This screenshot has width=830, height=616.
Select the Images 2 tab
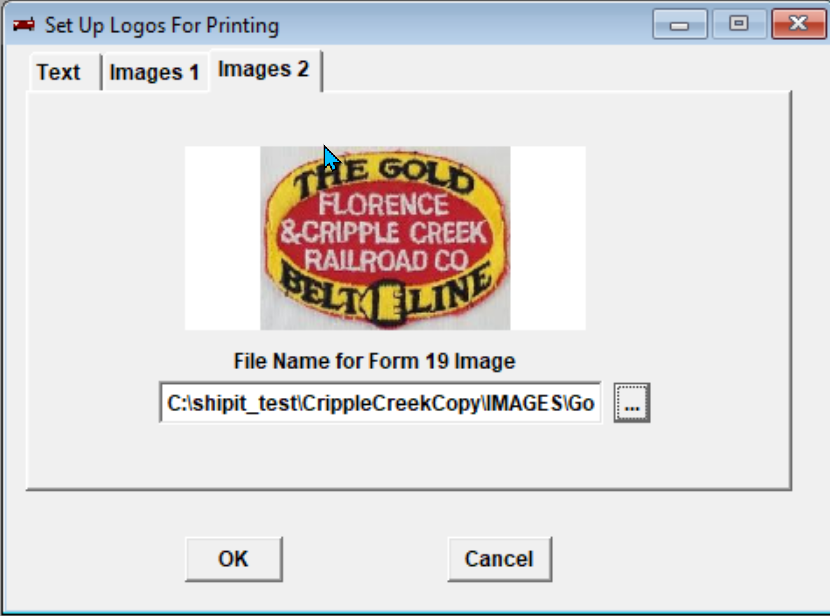[x=264, y=70]
